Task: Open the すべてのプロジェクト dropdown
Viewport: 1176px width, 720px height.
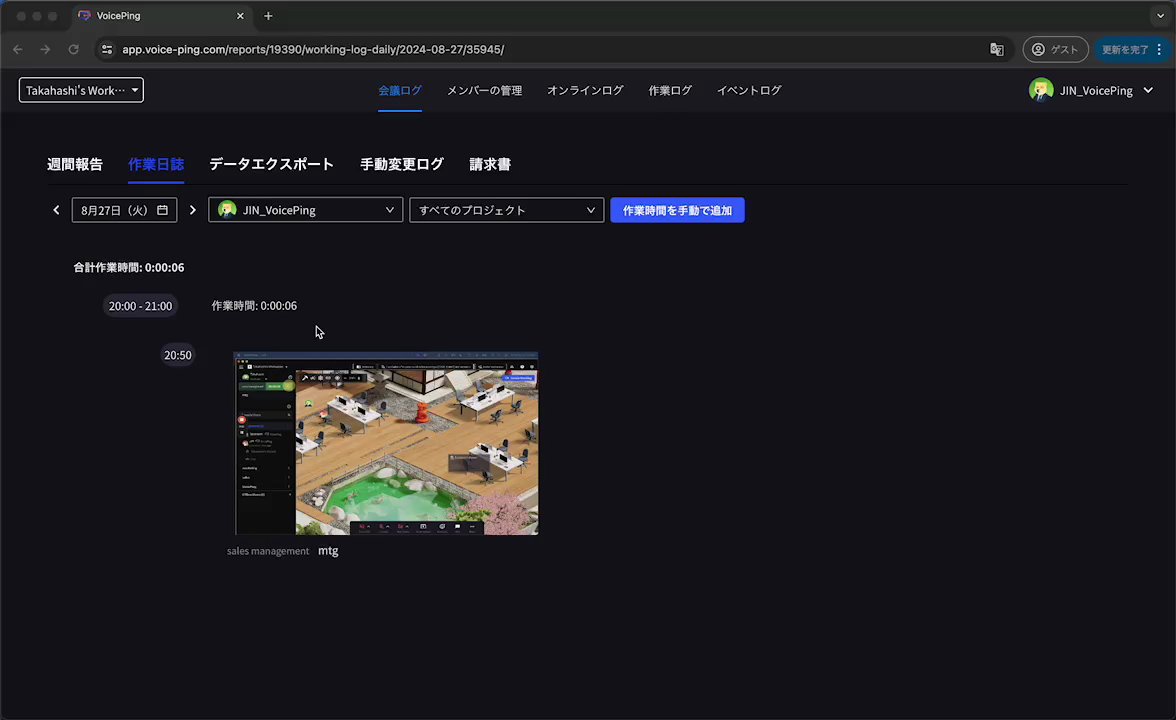Action: (506, 210)
